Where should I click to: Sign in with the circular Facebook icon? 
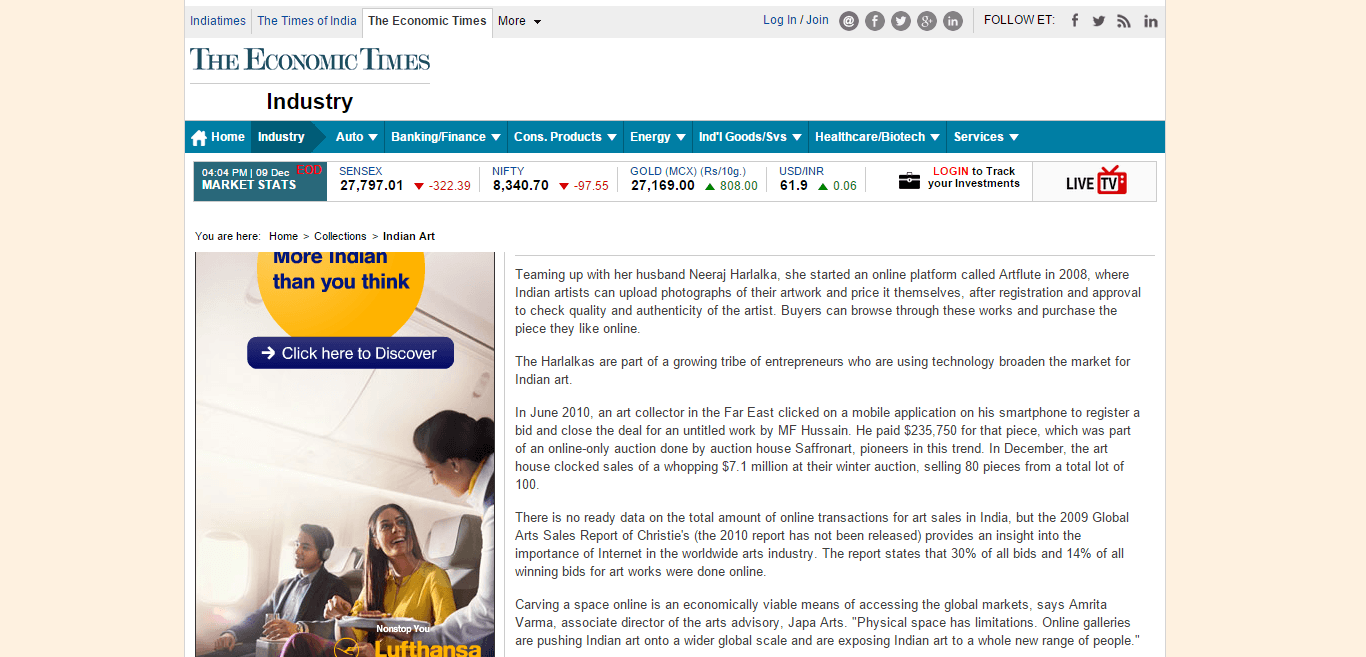tap(875, 21)
